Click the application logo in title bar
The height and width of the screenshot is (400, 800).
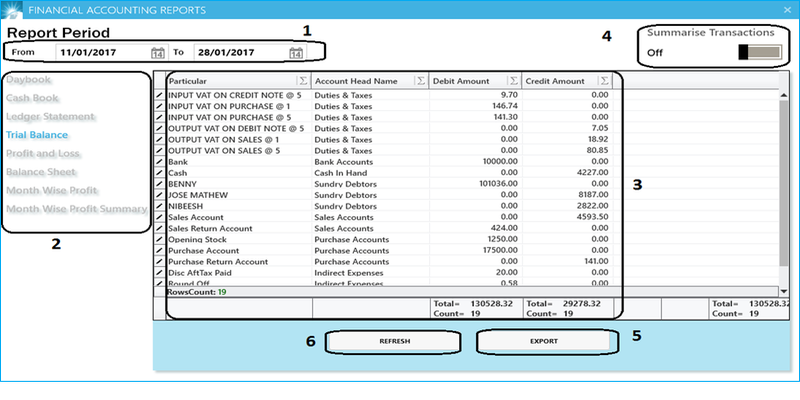pos(11,9)
